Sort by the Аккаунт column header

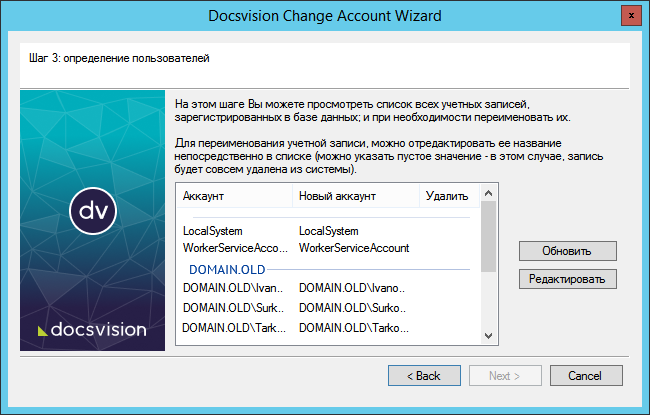coord(233,196)
